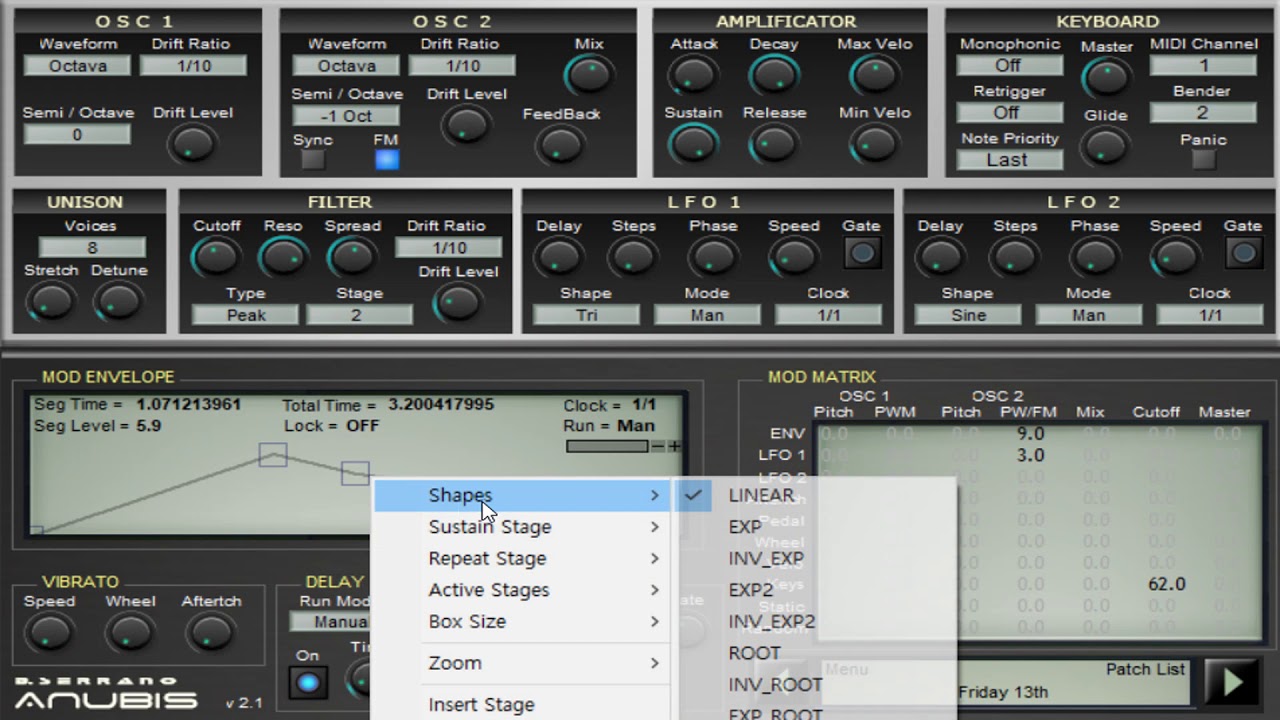This screenshot has height=720, width=1280.
Task: Click the ENV to PW/FM 9.0 cell
Action: (x=1030, y=434)
